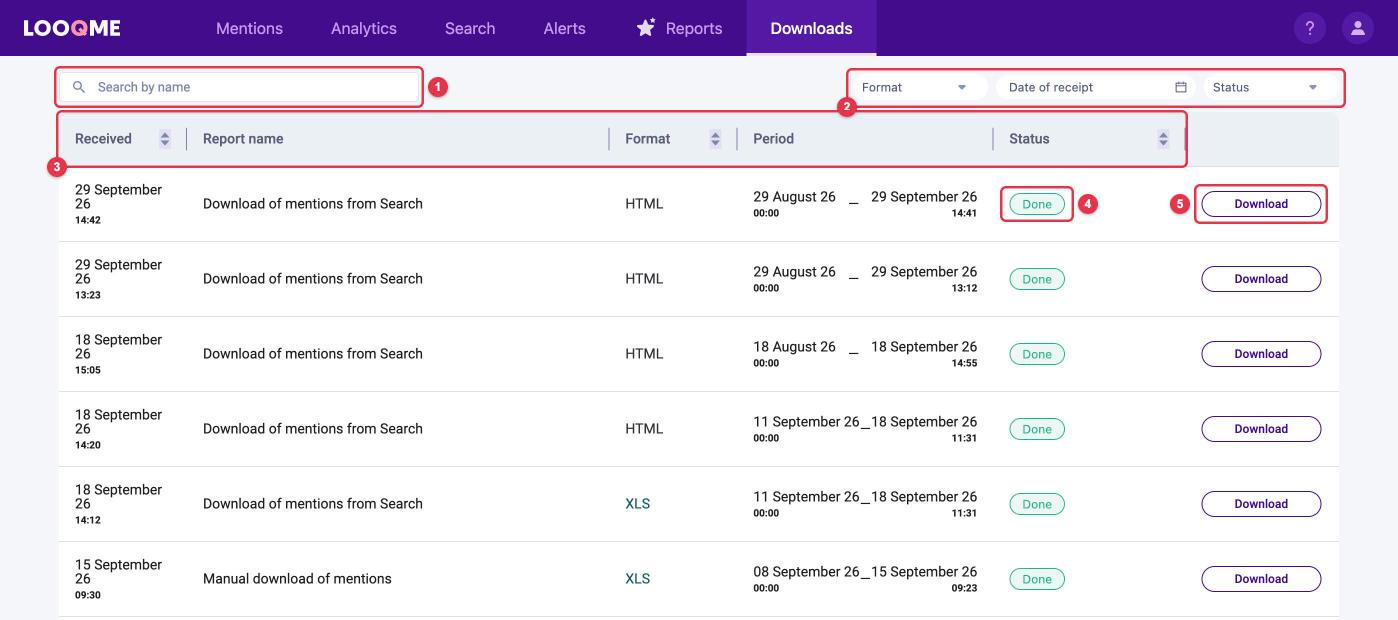Click 'Manual download of mentions' report name
Image resolution: width=1398 pixels, height=620 pixels.
297,579
